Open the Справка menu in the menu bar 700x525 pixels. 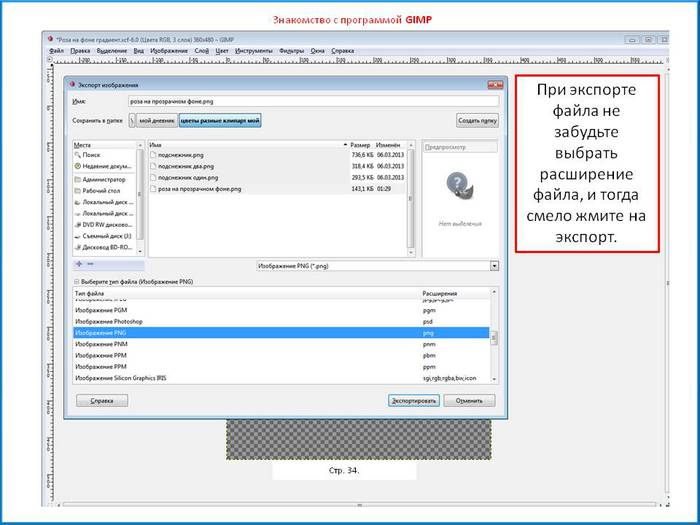click(342, 51)
